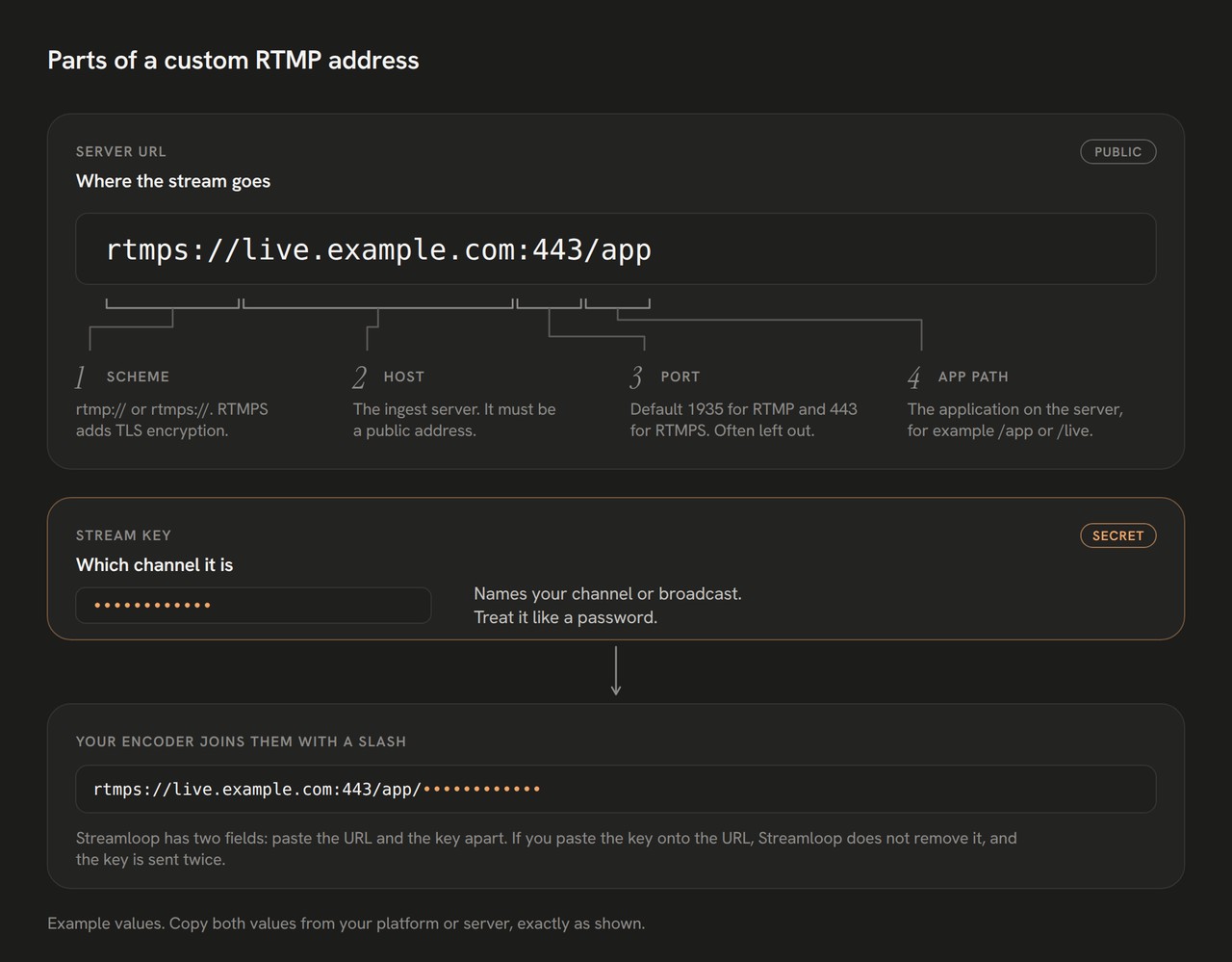Click the PUBLIC badge on Server URL card

pyautogui.click(x=1117, y=152)
